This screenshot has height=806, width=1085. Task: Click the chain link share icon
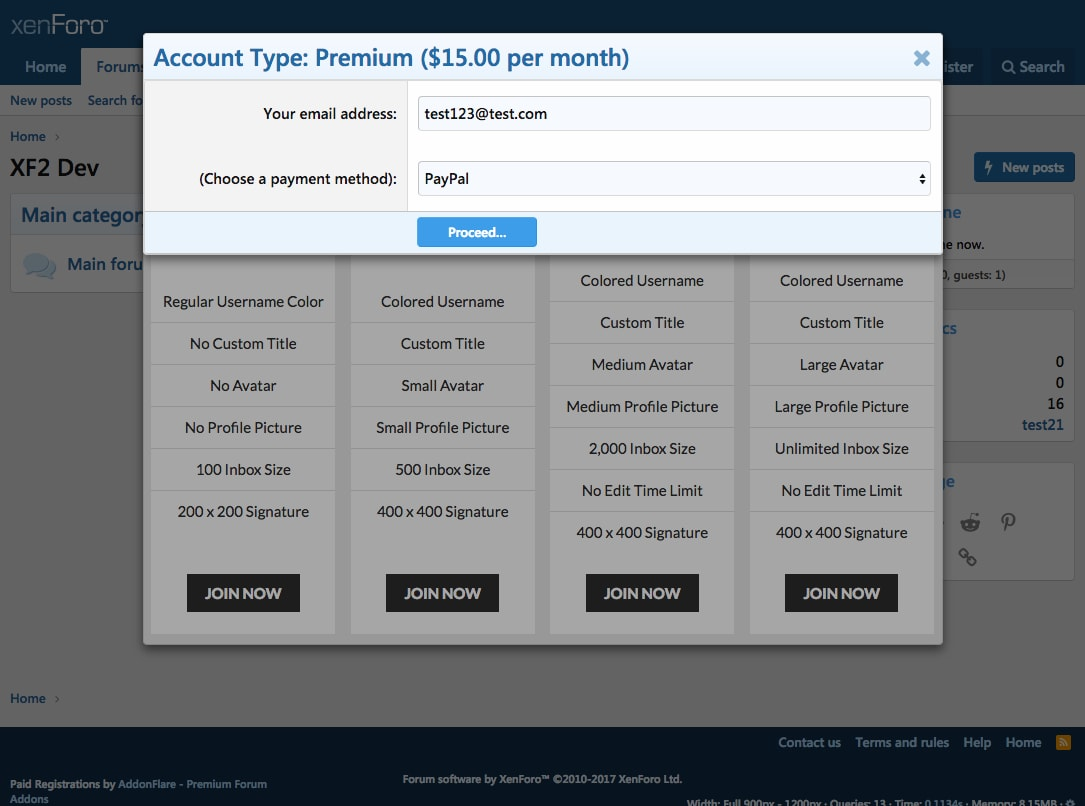[967, 557]
